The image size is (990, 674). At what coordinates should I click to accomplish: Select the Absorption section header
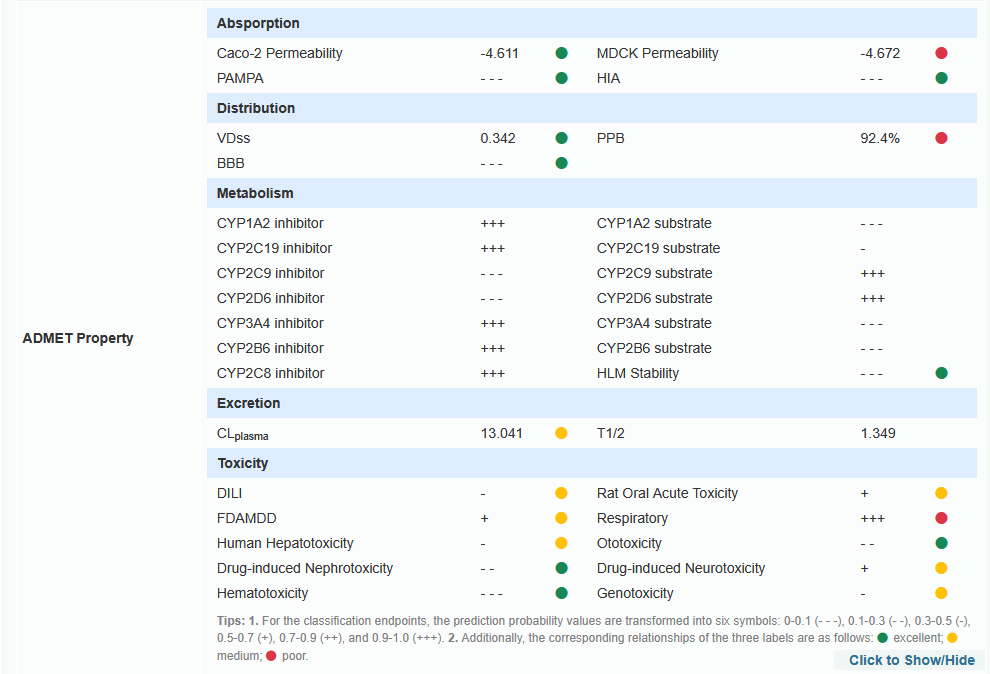(258, 23)
